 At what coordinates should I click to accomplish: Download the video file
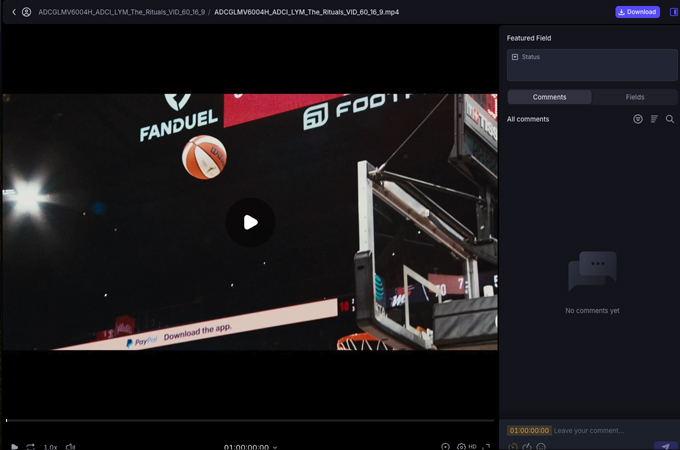637,12
